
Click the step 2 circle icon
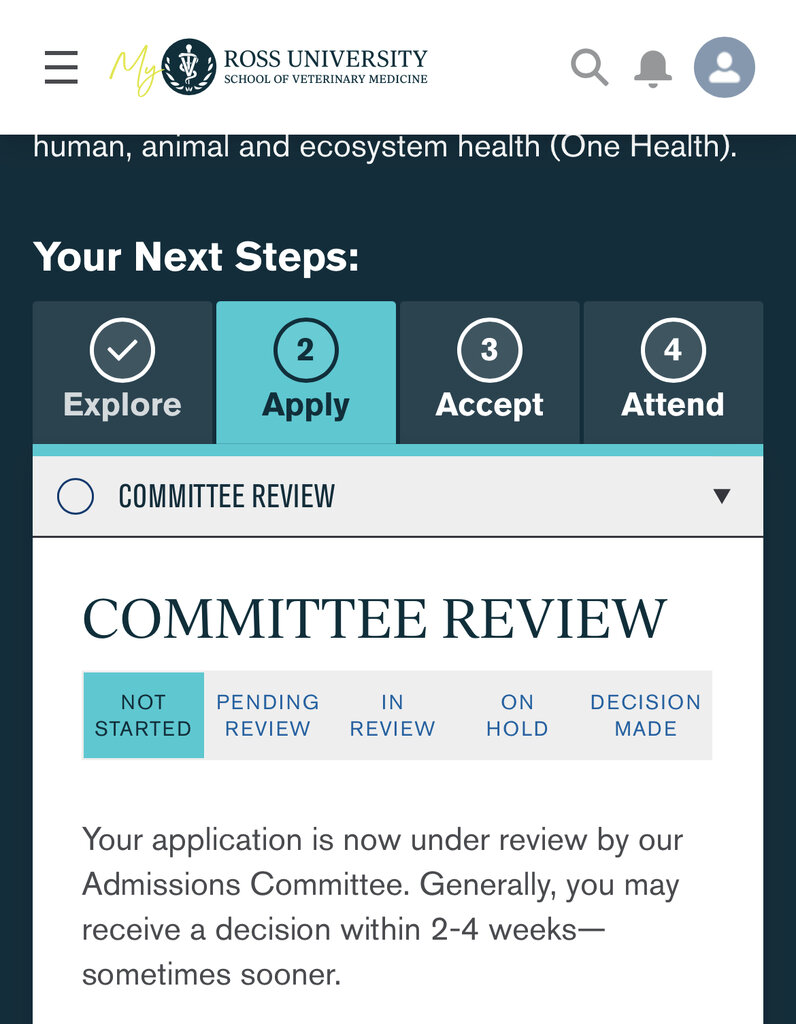click(x=305, y=350)
